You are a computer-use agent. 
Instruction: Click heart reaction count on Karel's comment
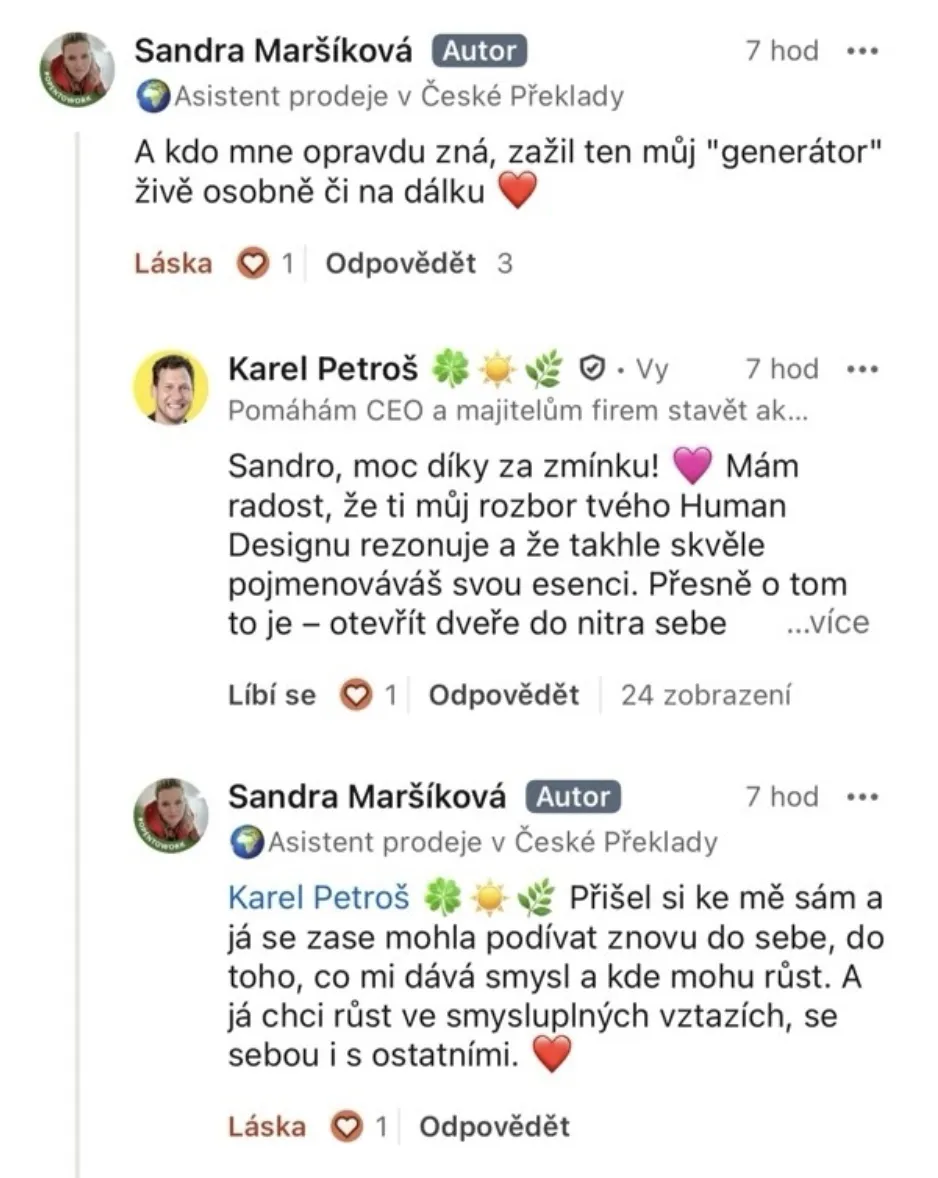391,695
